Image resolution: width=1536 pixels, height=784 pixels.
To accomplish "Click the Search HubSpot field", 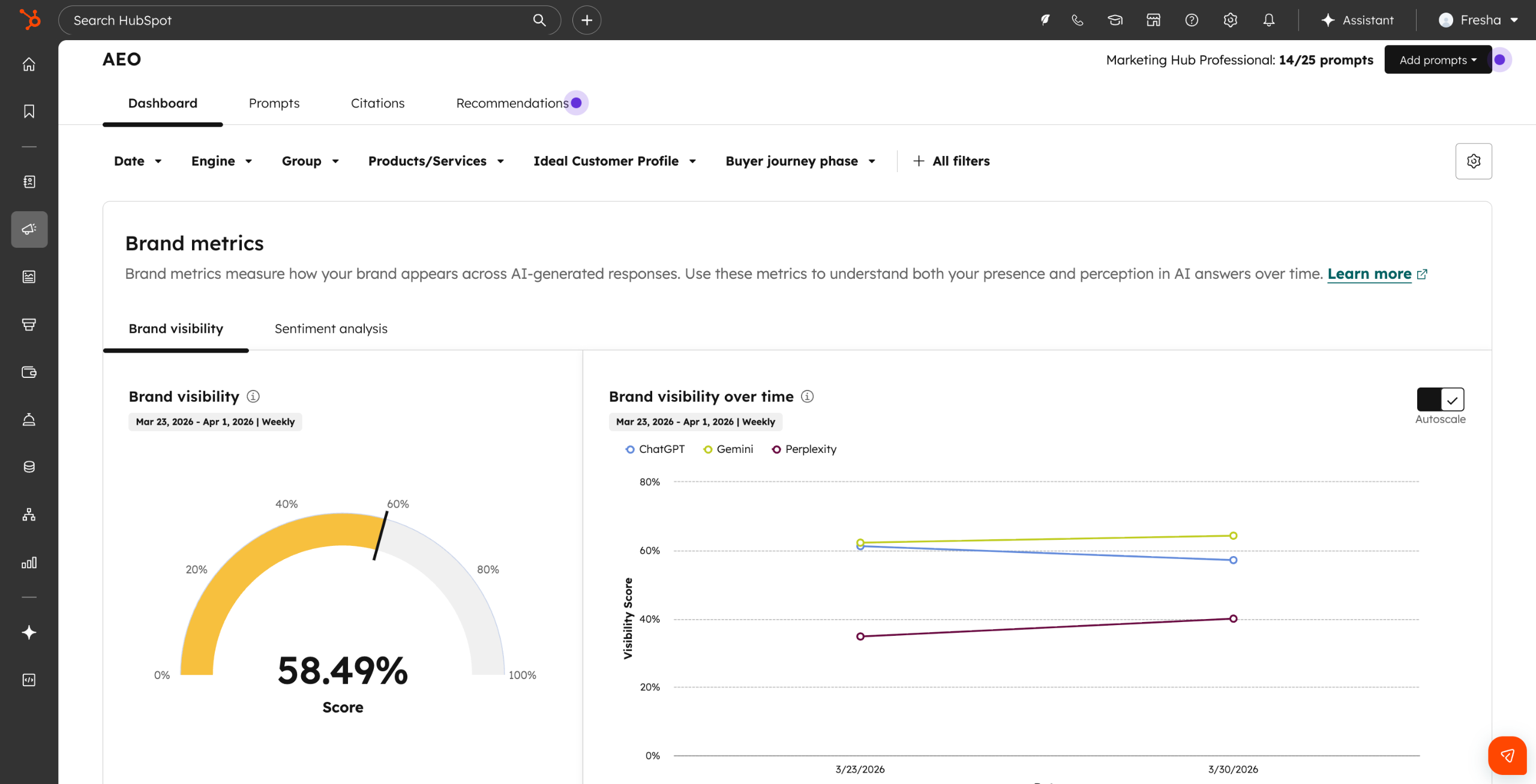I will click(300, 20).
